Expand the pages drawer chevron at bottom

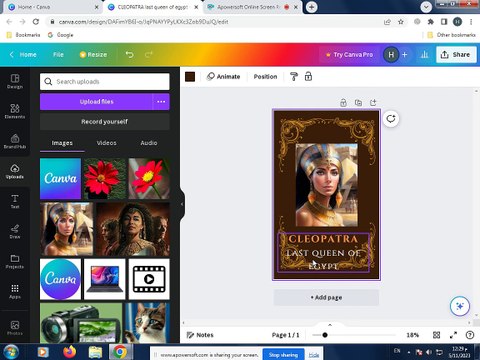(x=330, y=325)
